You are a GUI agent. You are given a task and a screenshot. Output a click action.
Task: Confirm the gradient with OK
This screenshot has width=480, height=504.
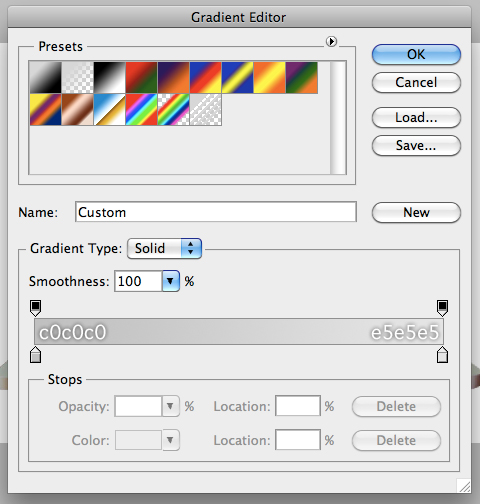416,54
